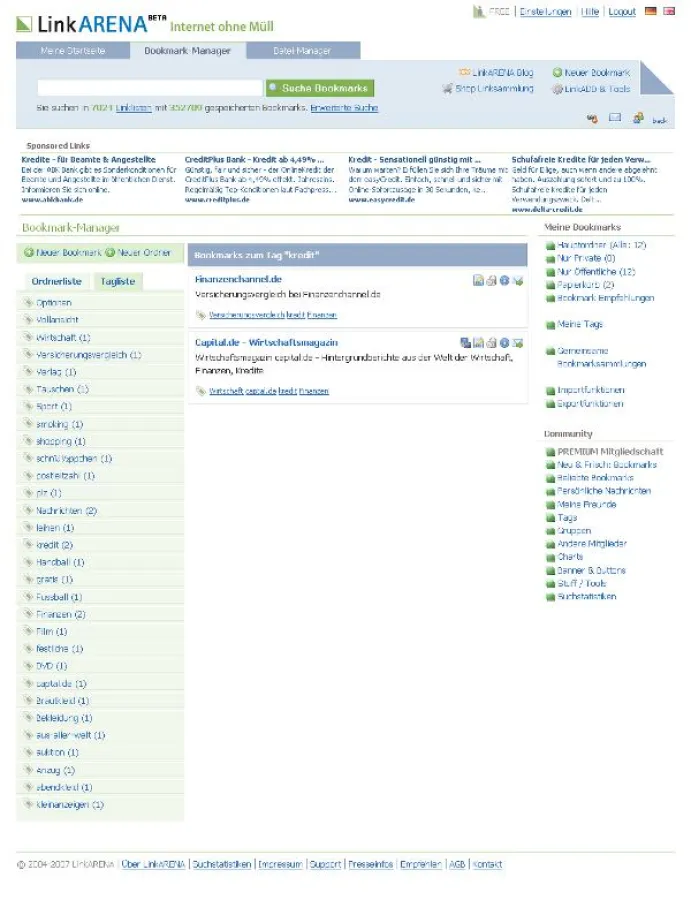Select the Handball (1) tag

coord(60,562)
